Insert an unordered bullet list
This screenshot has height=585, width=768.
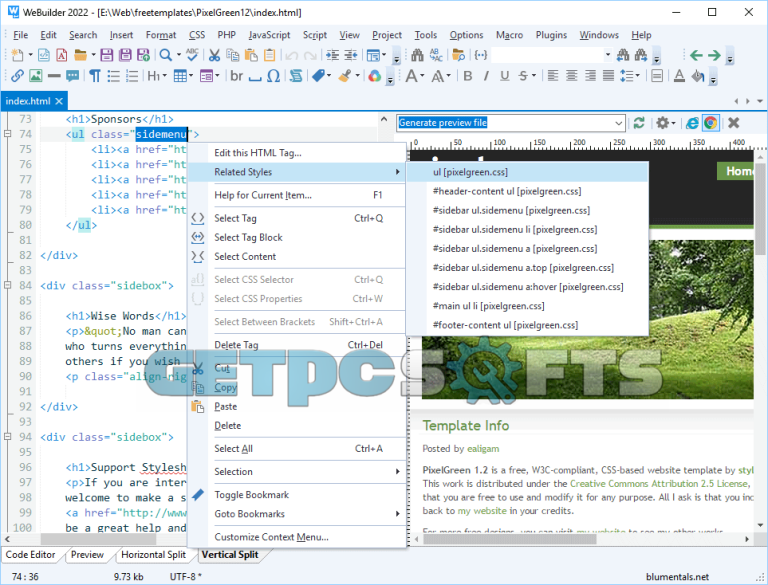pos(114,76)
